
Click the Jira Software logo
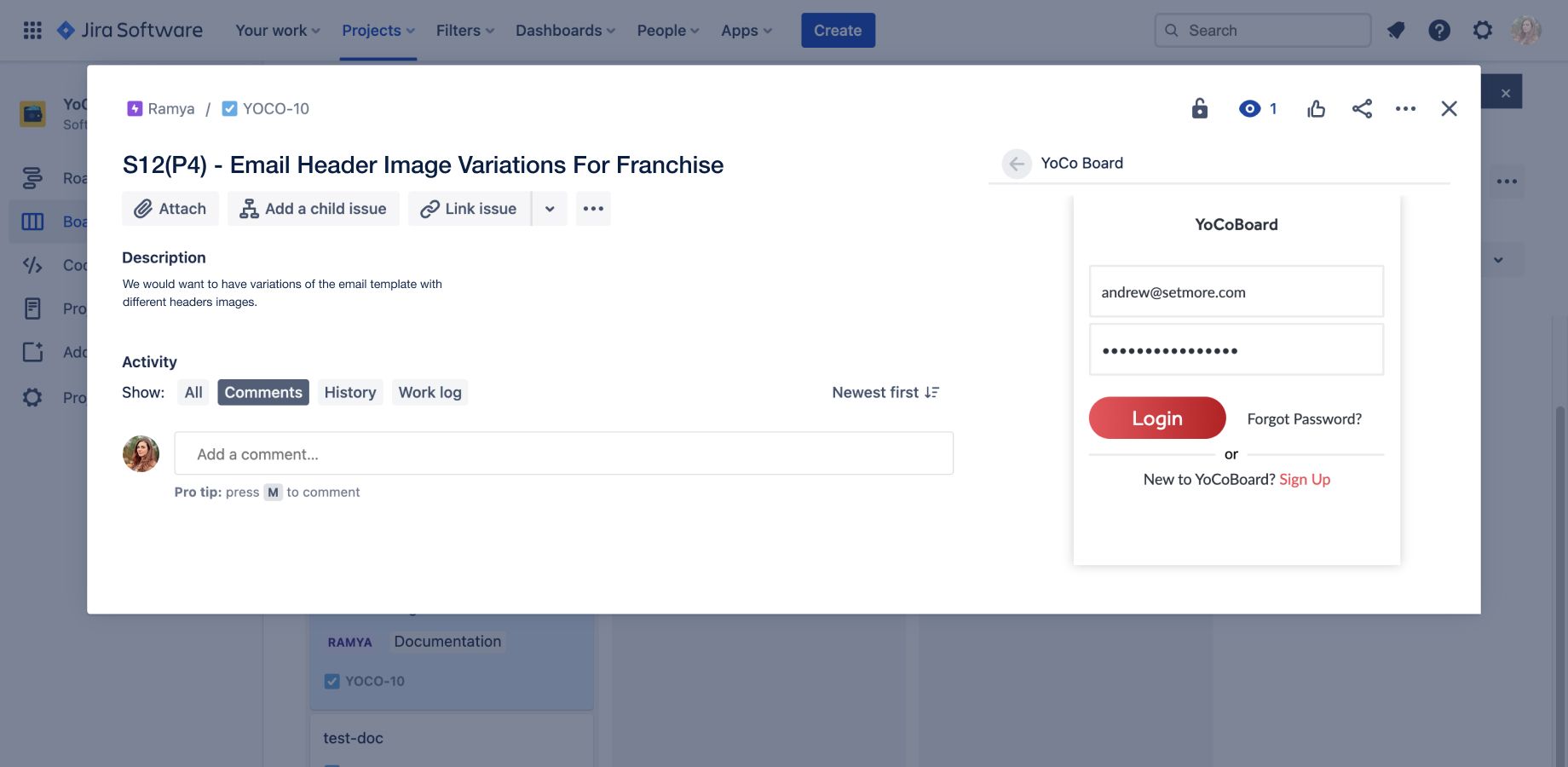(x=130, y=31)
